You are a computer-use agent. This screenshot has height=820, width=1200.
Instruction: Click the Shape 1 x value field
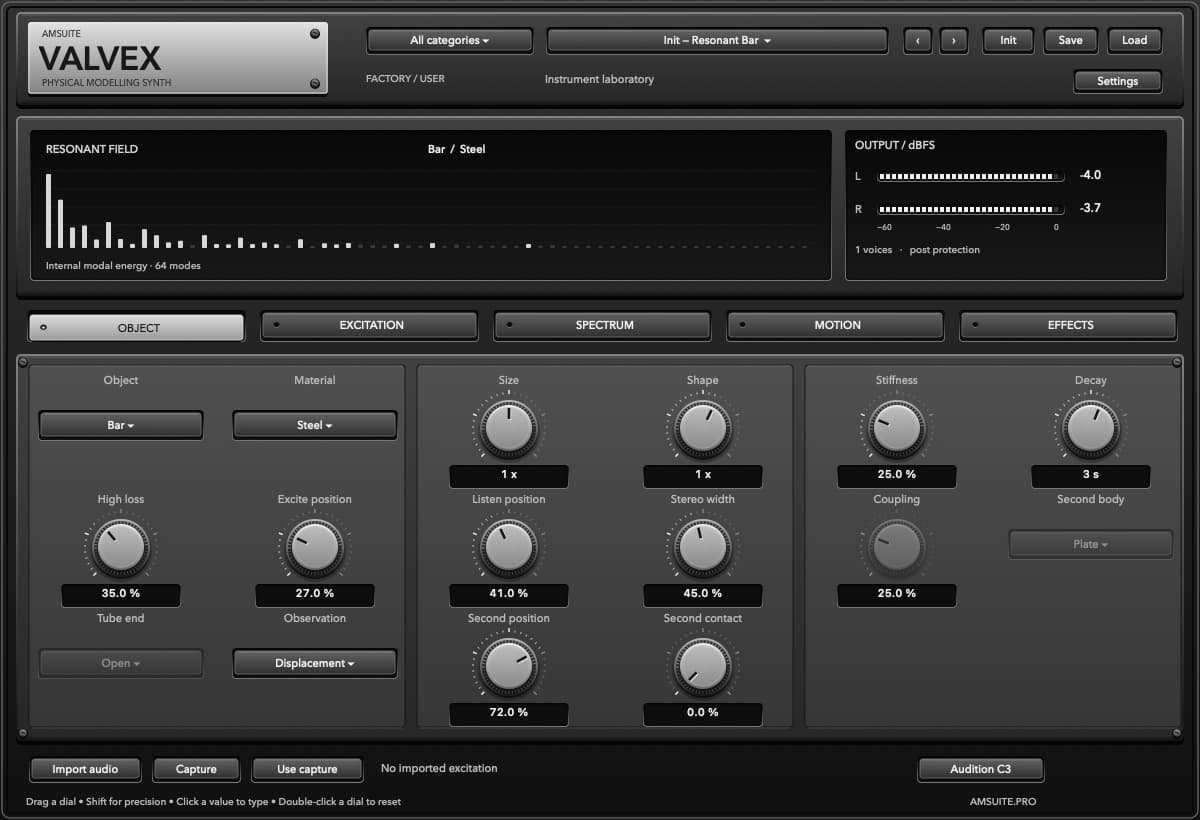[703, 475]
